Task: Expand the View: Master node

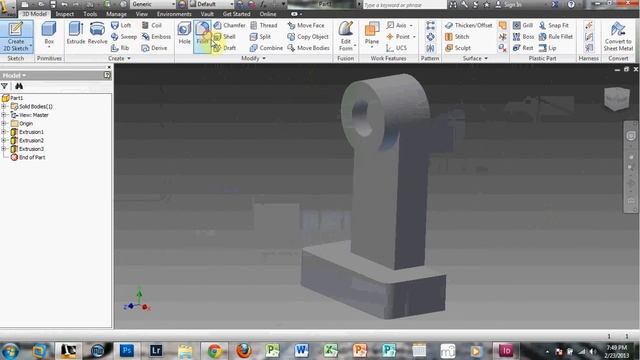Action: 4,115
